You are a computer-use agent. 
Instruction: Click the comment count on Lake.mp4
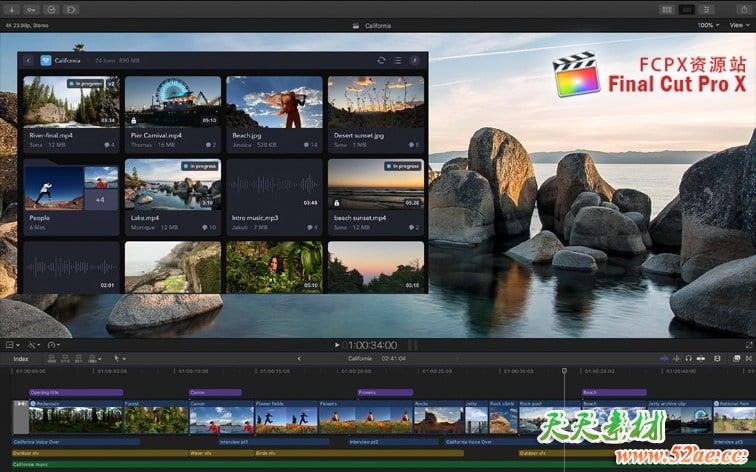[210, 227]
